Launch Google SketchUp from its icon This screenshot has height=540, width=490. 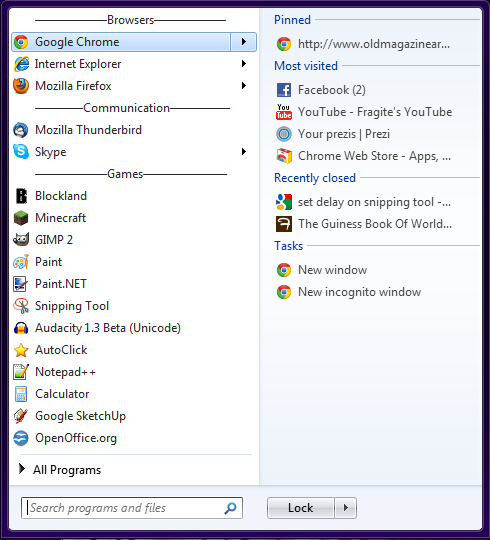[x=21, y=416]
